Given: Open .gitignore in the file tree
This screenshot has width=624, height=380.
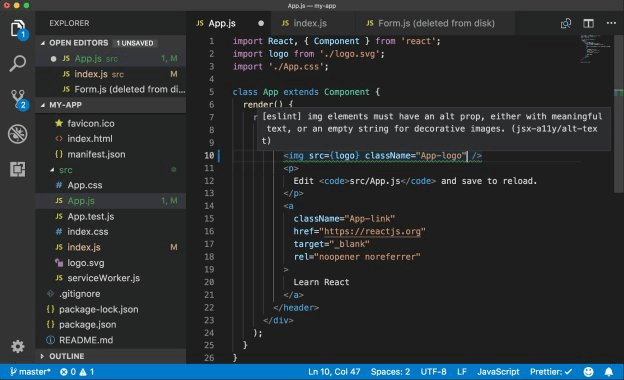Looking at the screenshot, I should [x=111, y=294].
